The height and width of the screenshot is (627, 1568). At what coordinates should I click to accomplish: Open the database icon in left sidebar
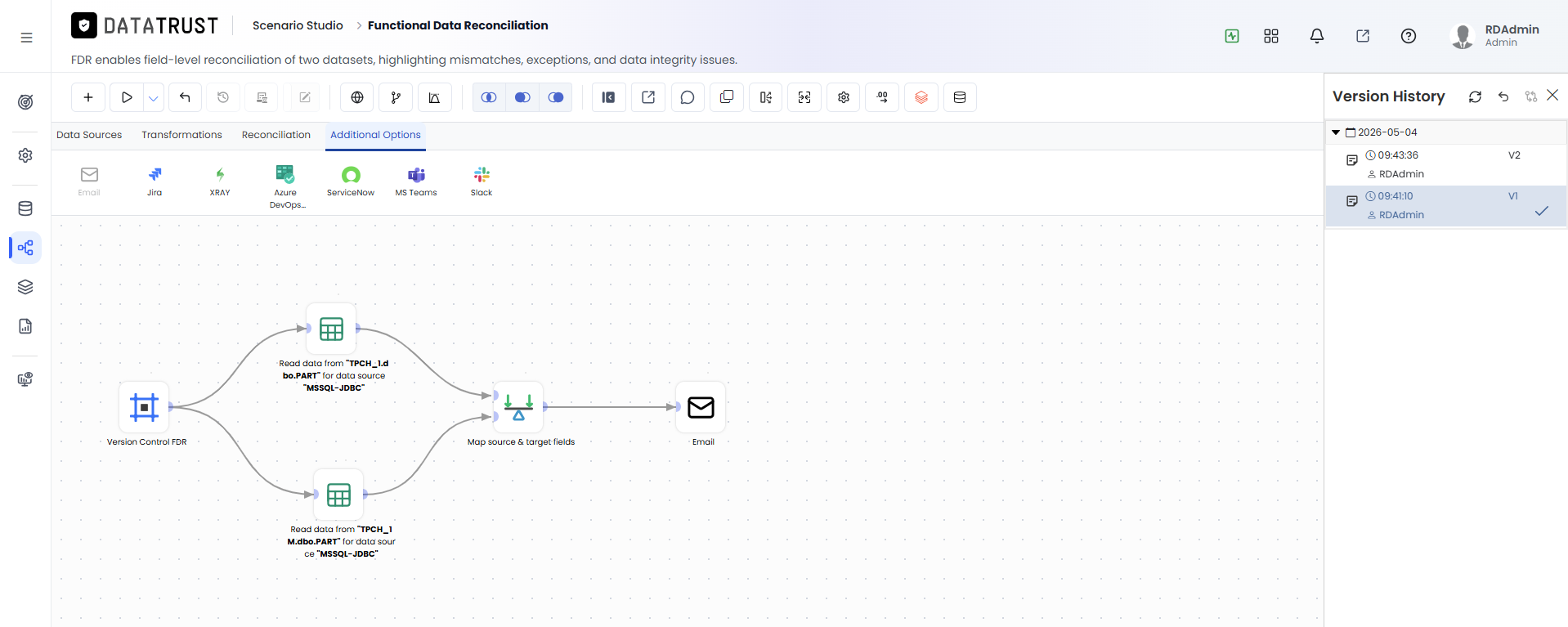(x=25, y=208)
